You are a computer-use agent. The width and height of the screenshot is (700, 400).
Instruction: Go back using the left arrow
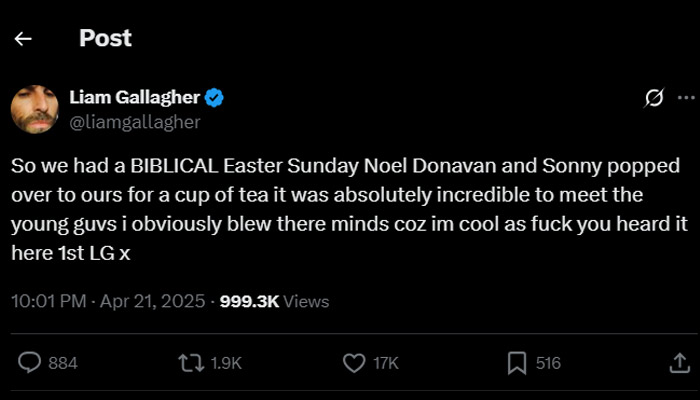23,39
